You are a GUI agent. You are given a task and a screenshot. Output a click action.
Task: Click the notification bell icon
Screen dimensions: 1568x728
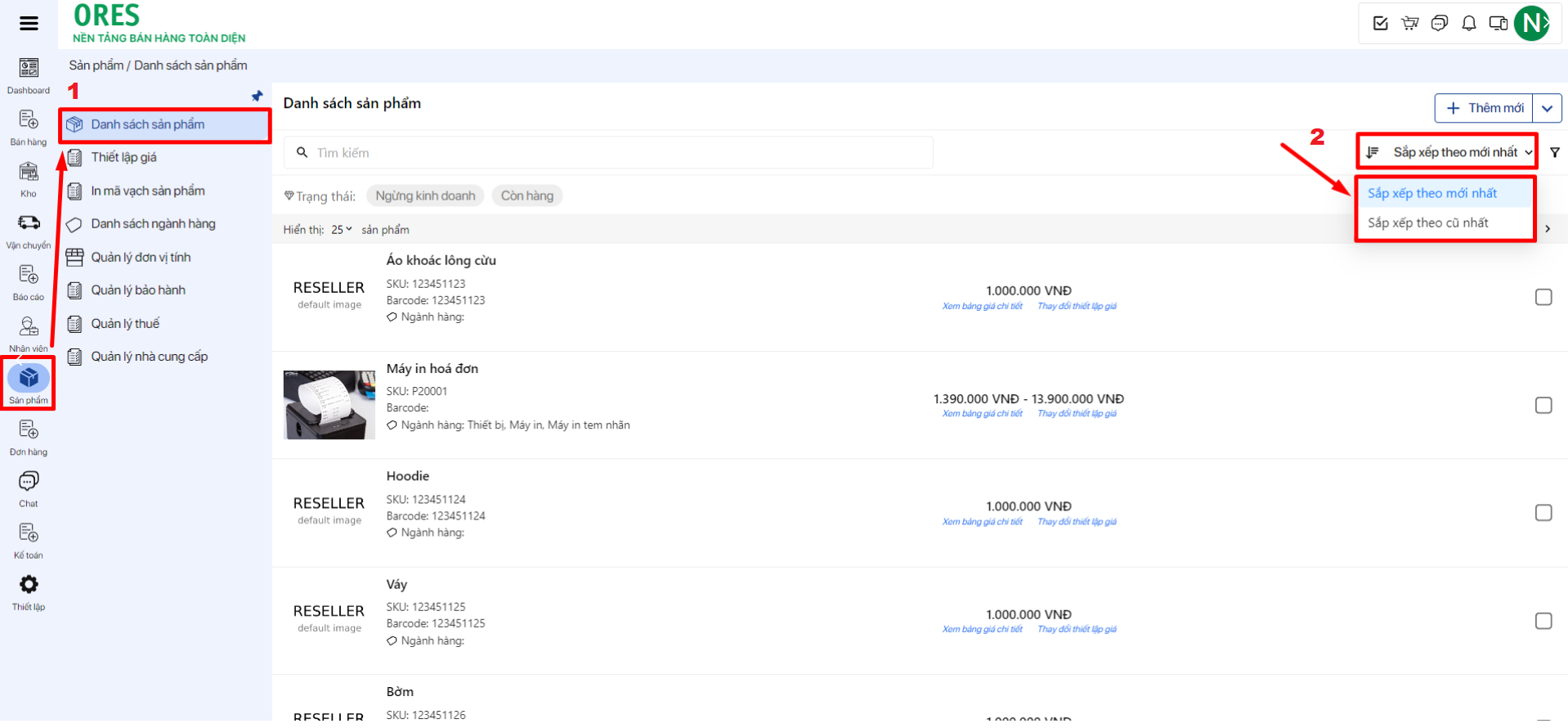1468,23
